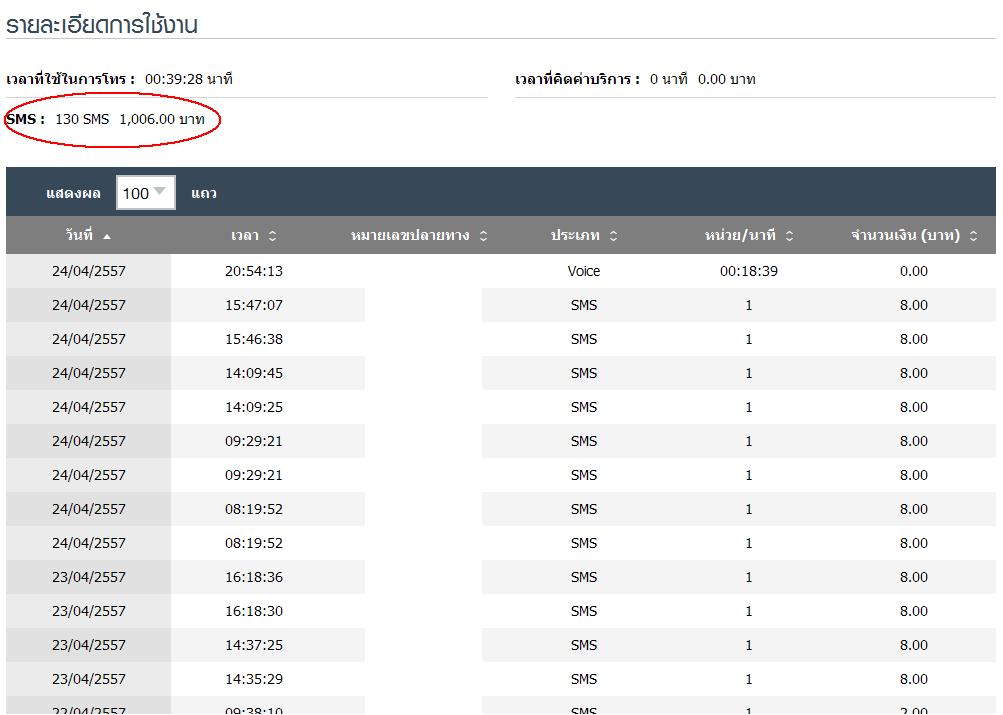Click the แสดงผล label
The height and width of the screenshot is (715, 1003).
(73, 193)
